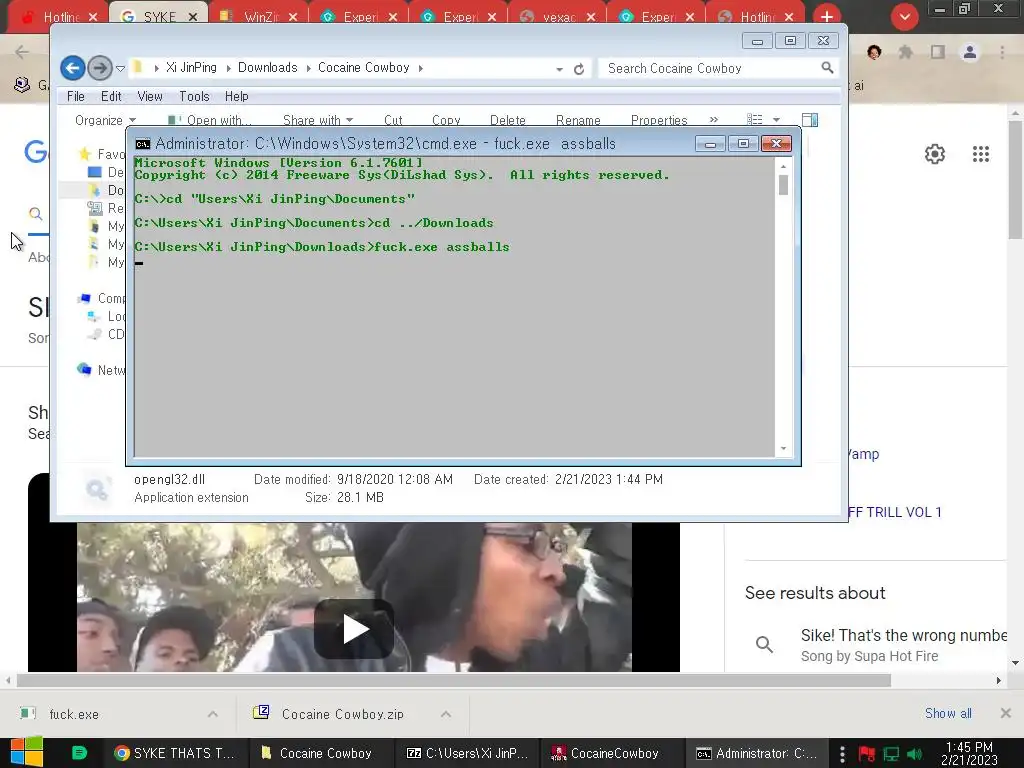Select Xi JinPing in the breadcrumb path

191,67
